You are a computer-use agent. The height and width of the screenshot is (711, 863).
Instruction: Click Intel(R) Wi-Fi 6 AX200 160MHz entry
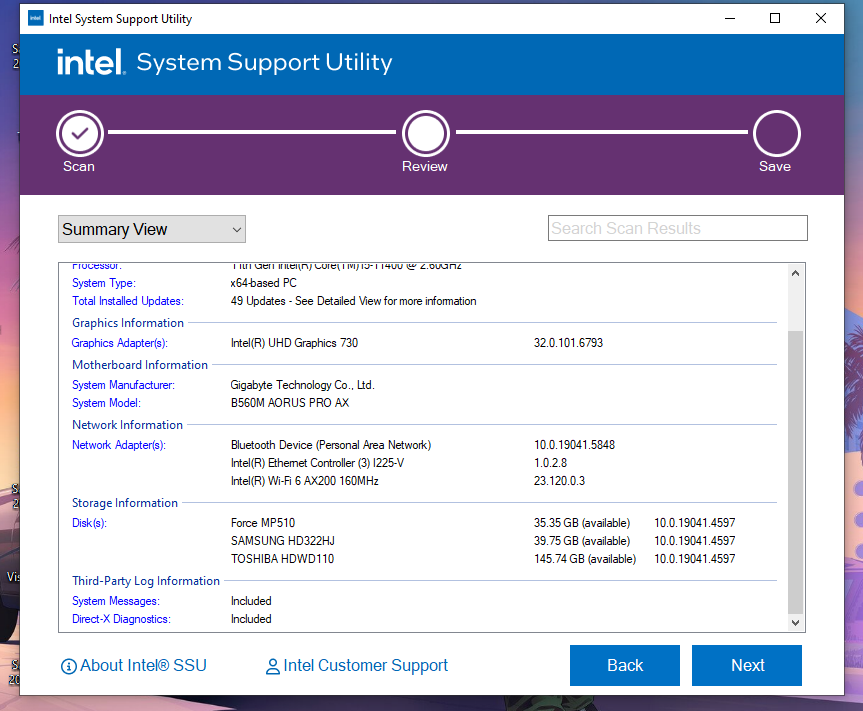coord(304,481)
